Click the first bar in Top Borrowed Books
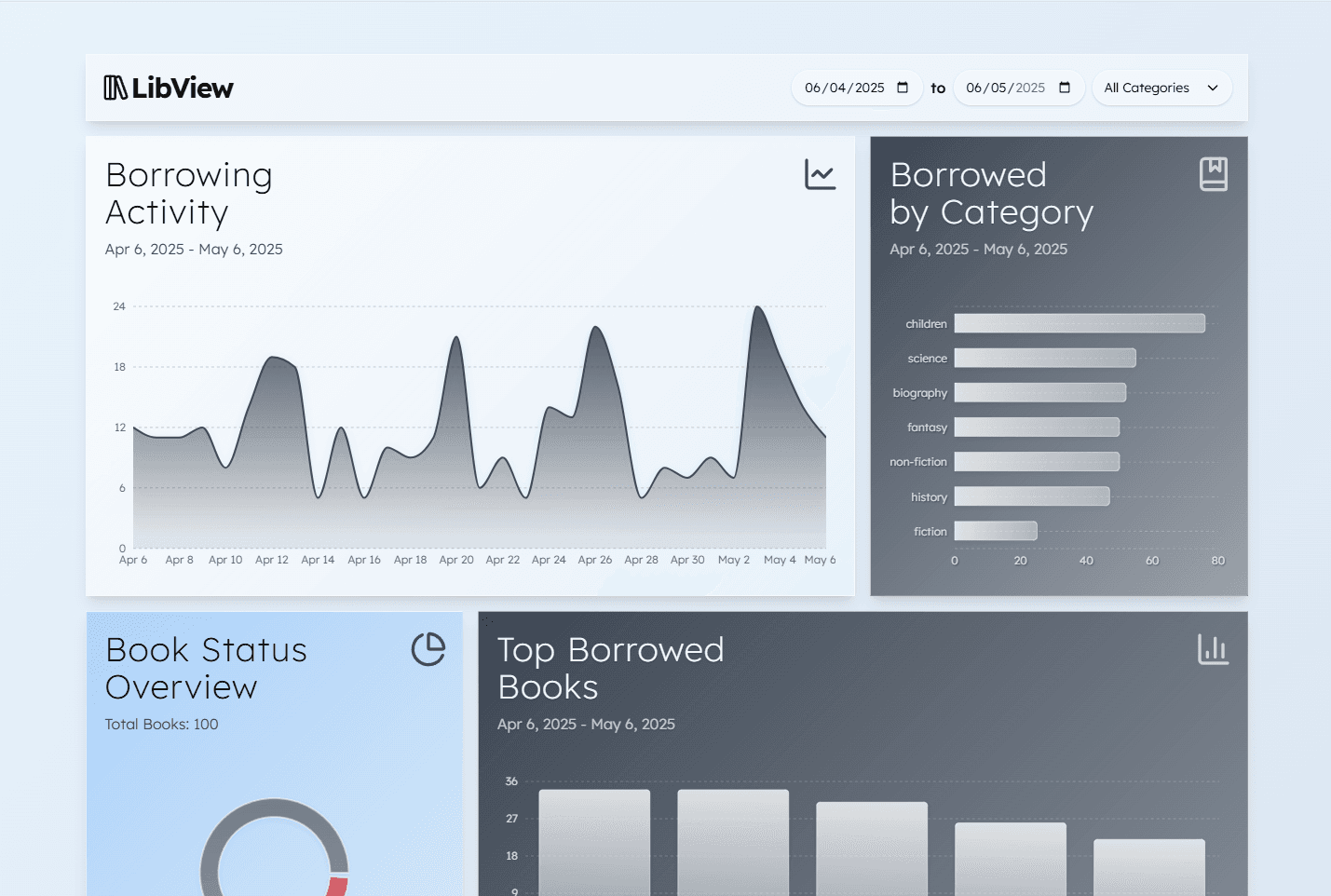The image size is (1331, 896). click(x=594, y=841)
